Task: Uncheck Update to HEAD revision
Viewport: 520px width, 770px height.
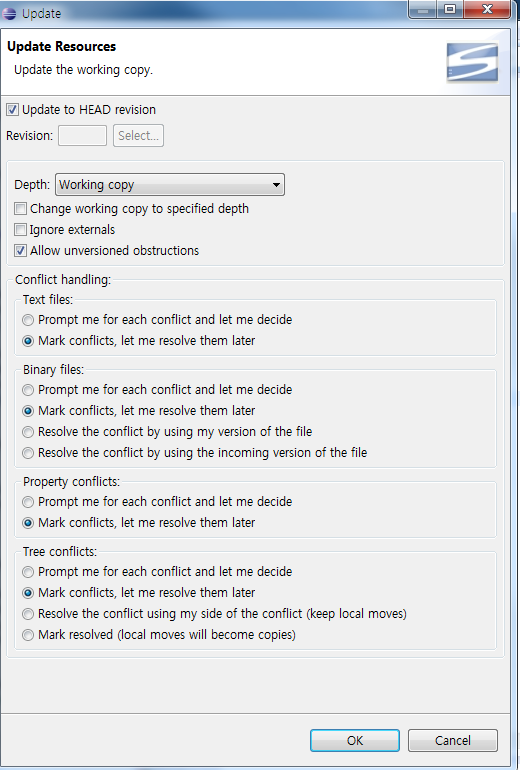Action: pyautogui.click(x=13, y=110)
